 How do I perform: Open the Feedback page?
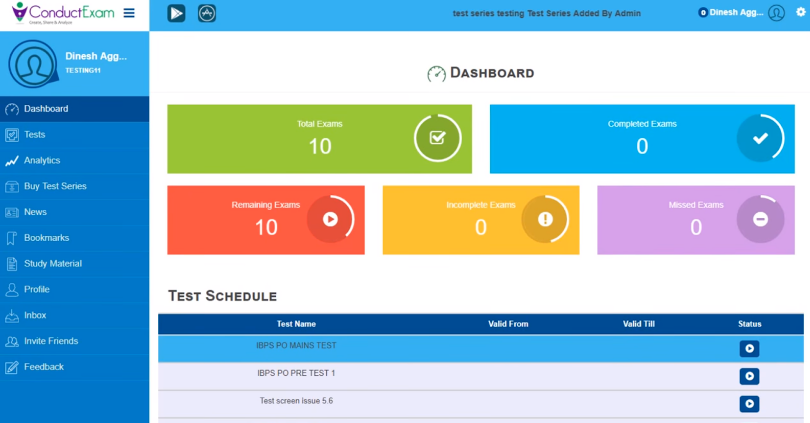(43, 367)
